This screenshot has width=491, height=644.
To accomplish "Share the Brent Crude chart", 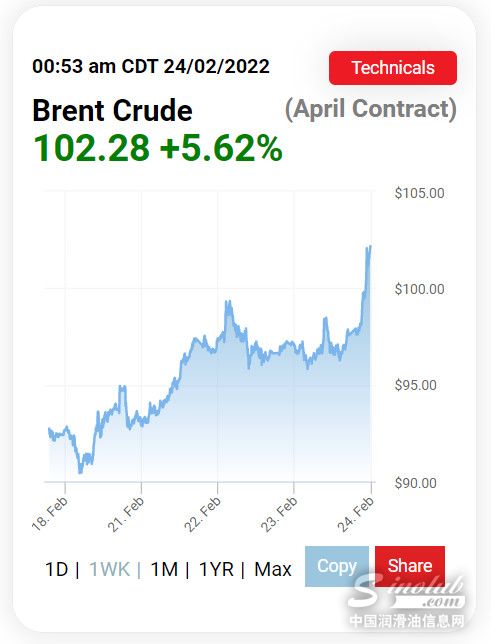I will [x=410, y=566].
